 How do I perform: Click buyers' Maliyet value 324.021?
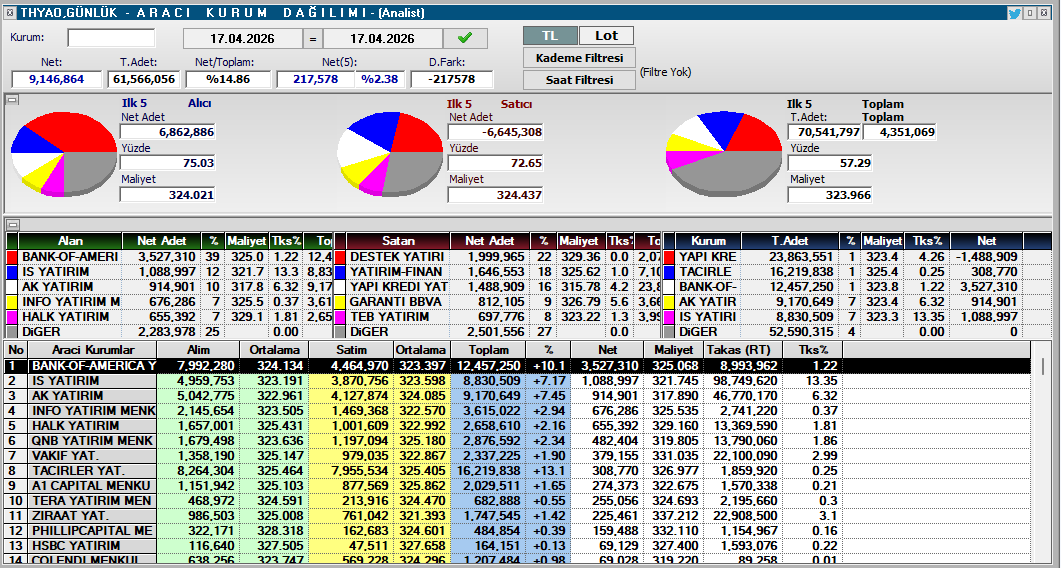pos(167,195)
